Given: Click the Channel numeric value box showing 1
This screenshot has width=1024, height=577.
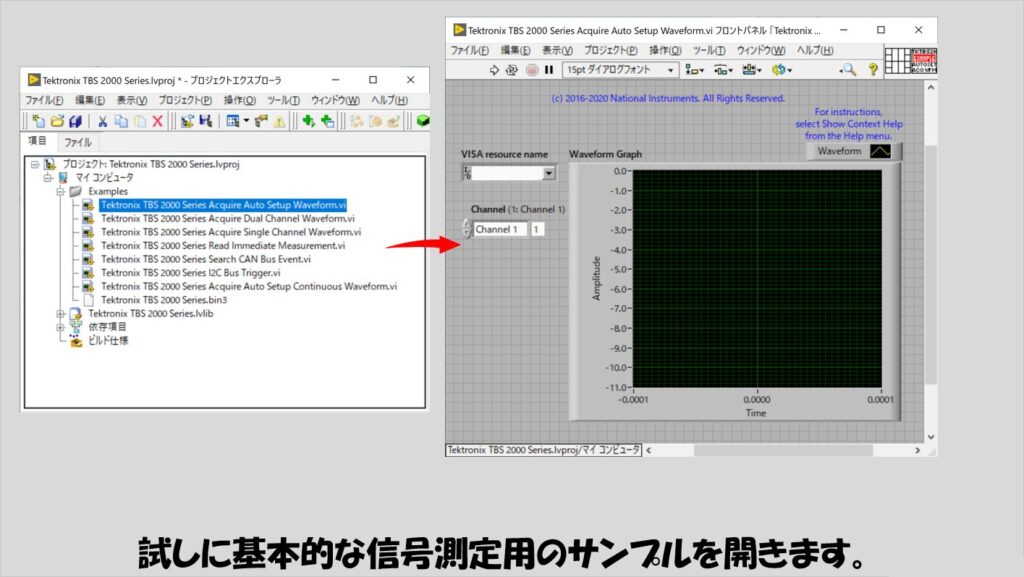Looking at the screenshot, I should click(x=537, y=229).
